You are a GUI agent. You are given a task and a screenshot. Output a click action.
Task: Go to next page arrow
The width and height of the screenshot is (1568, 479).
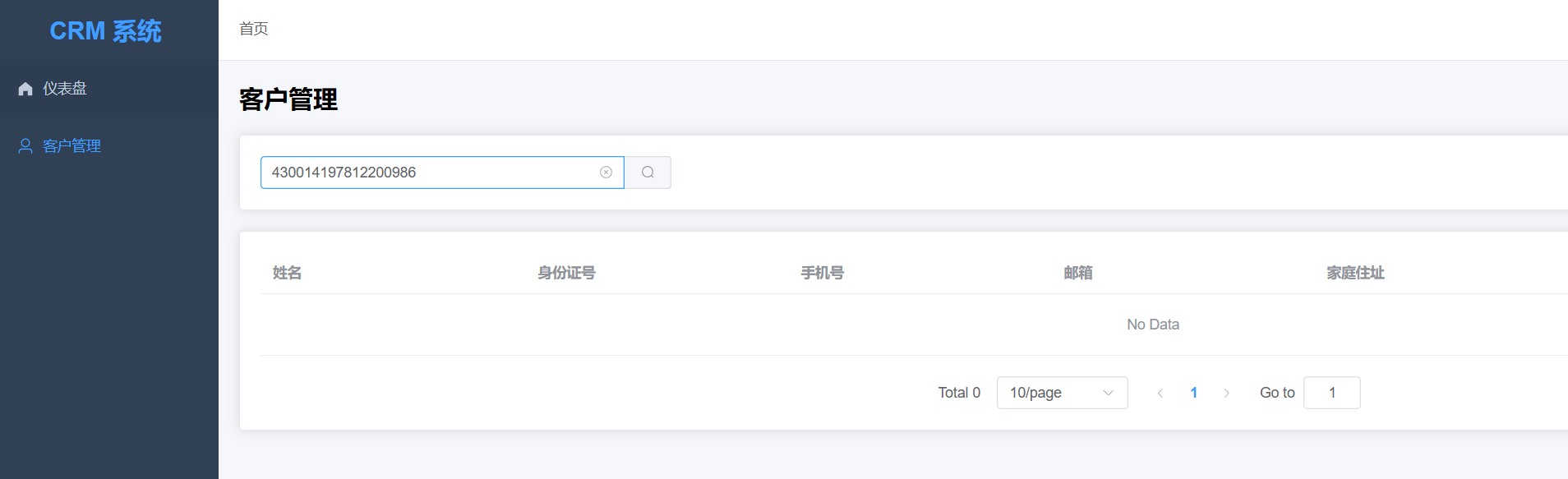(x=1226, y=393)
